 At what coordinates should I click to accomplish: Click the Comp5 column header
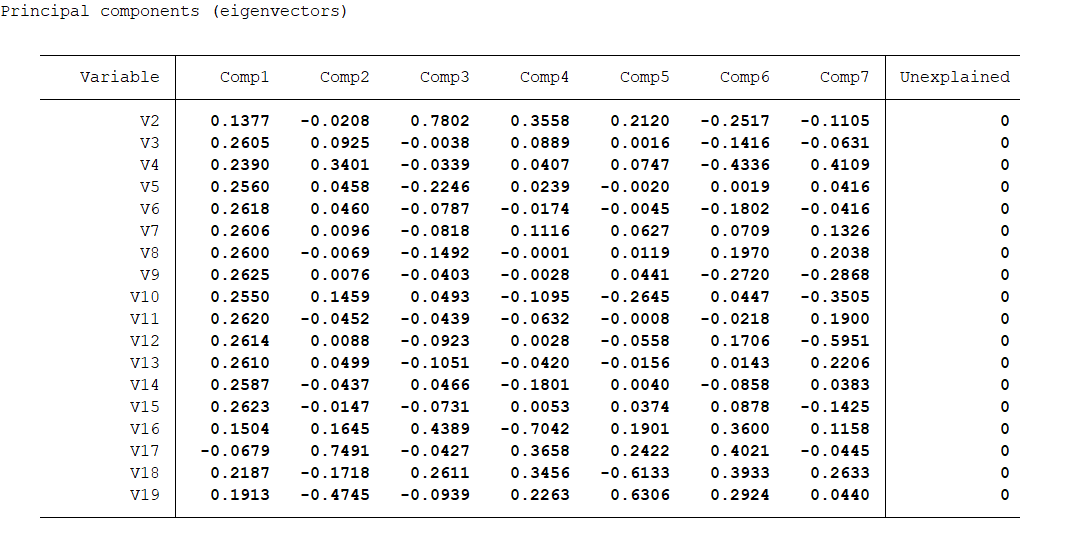[x=644, y=77]
